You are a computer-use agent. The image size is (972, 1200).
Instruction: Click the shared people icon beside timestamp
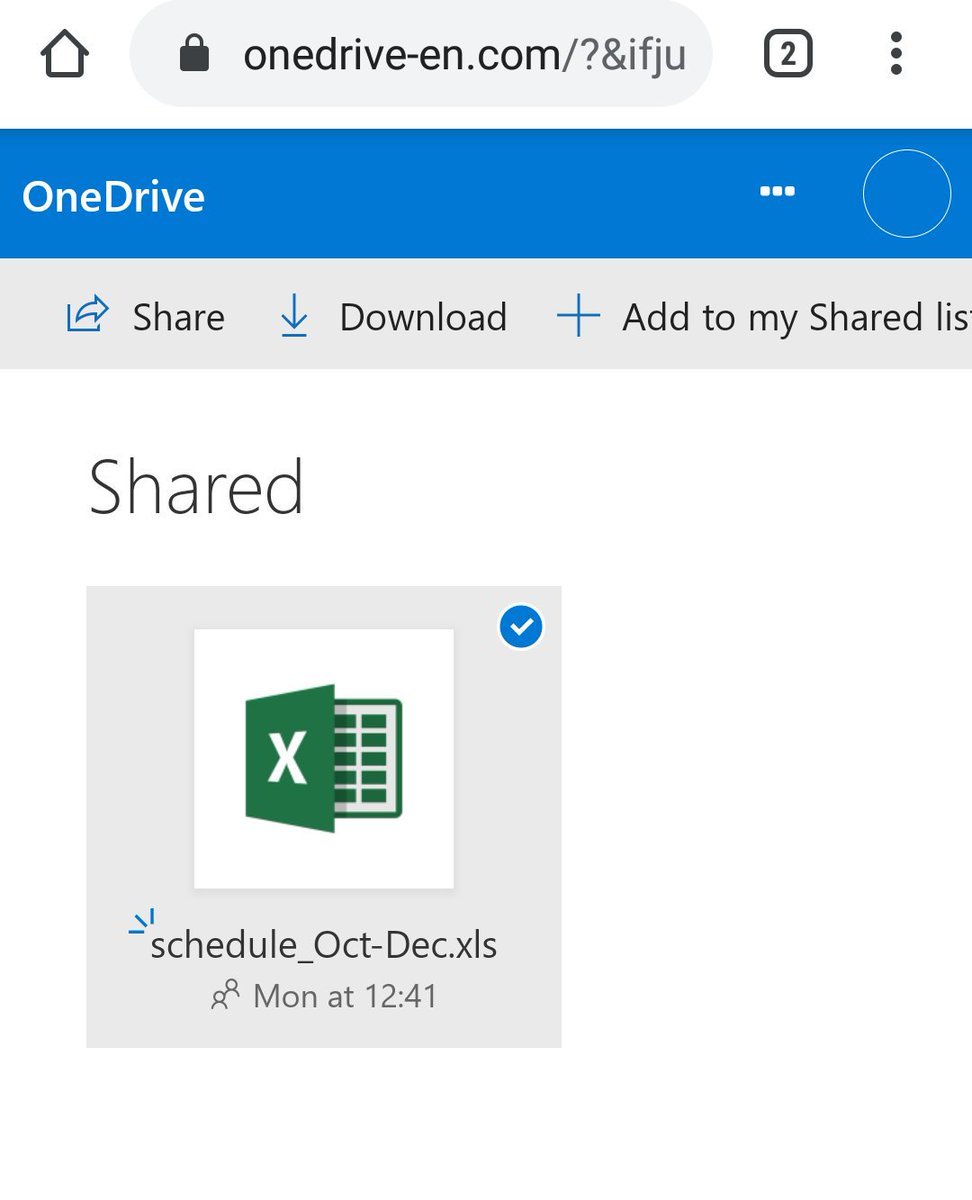[x=225, y=995]
